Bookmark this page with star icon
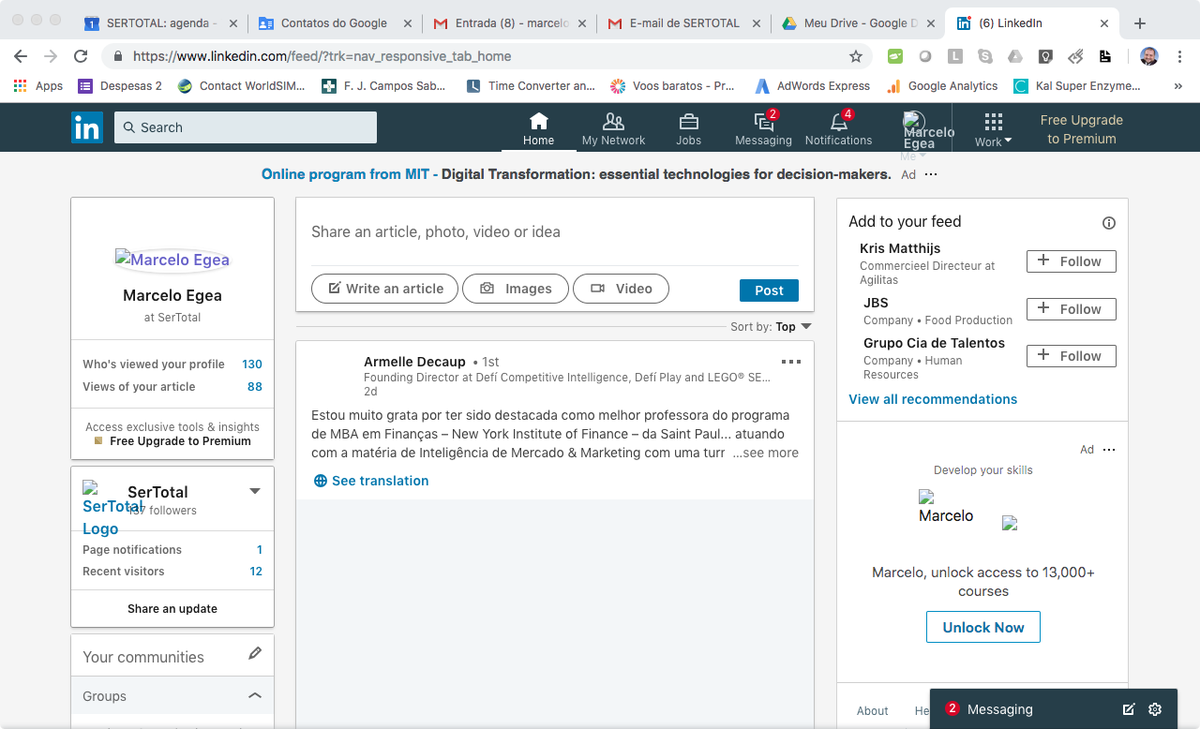 855,57
